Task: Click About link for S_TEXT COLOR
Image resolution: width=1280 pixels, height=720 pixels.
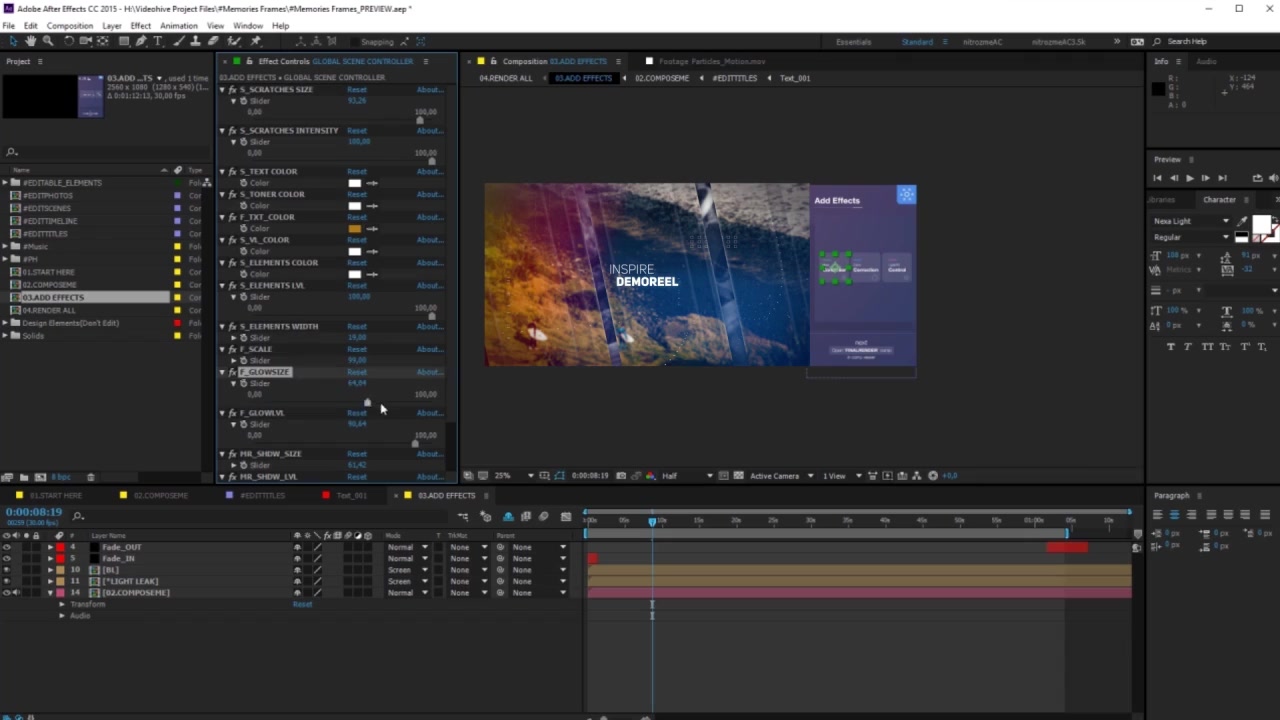Action: click(x=430, y=172)
